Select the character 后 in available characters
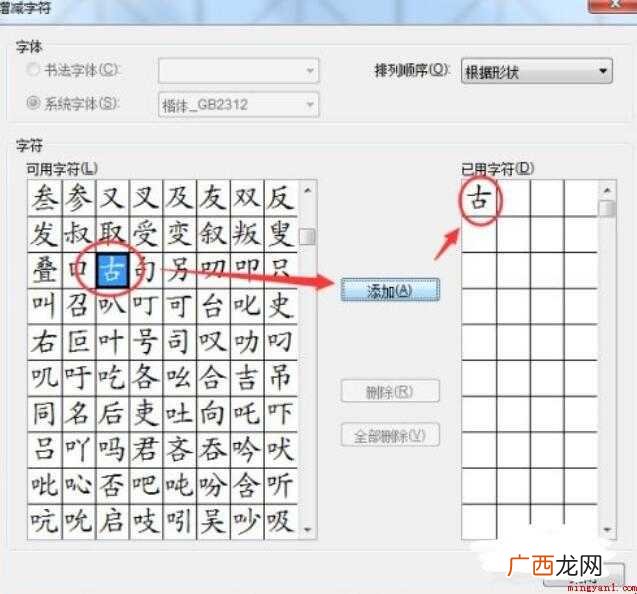The height and width of the screenshot is (594, 637). coord(113,414)
